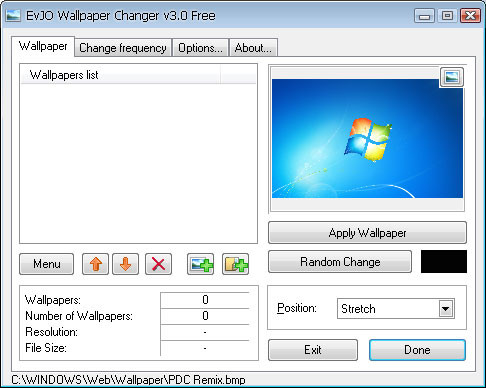The width and height of the screenshot is (486, 388).
Task: Add image file with picture-plus icon
Action: coord(200,264)
